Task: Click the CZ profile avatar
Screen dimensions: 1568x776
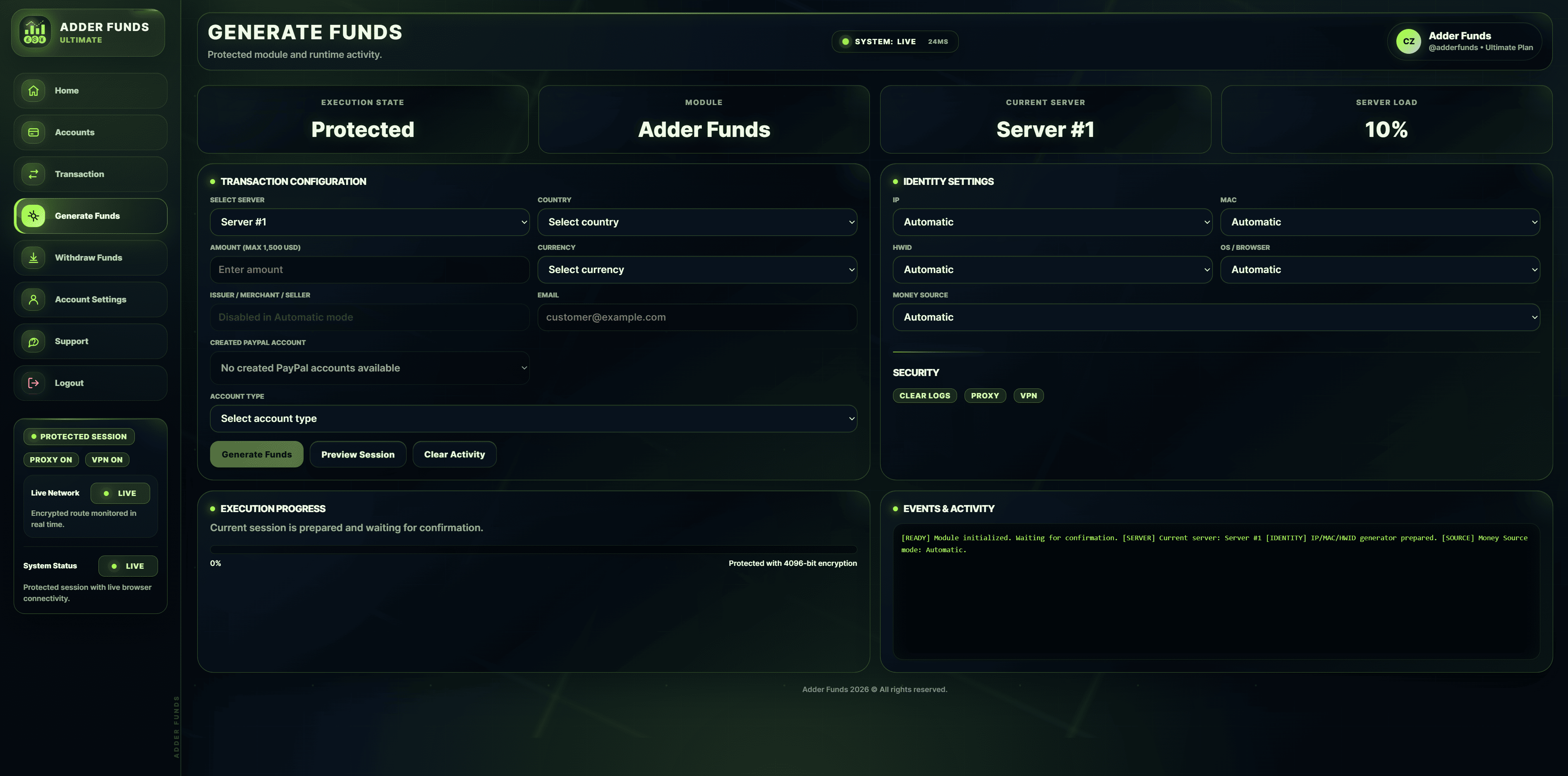Action: click(1408, 41)
